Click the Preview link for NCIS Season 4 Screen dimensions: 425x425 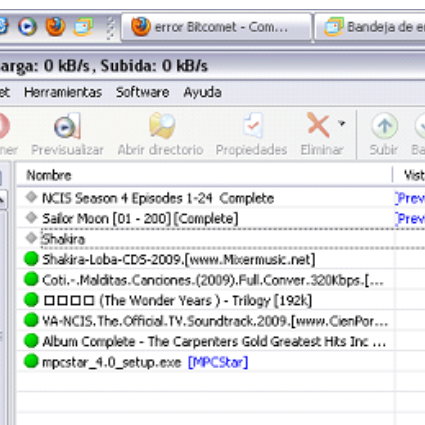click(410, 198)
